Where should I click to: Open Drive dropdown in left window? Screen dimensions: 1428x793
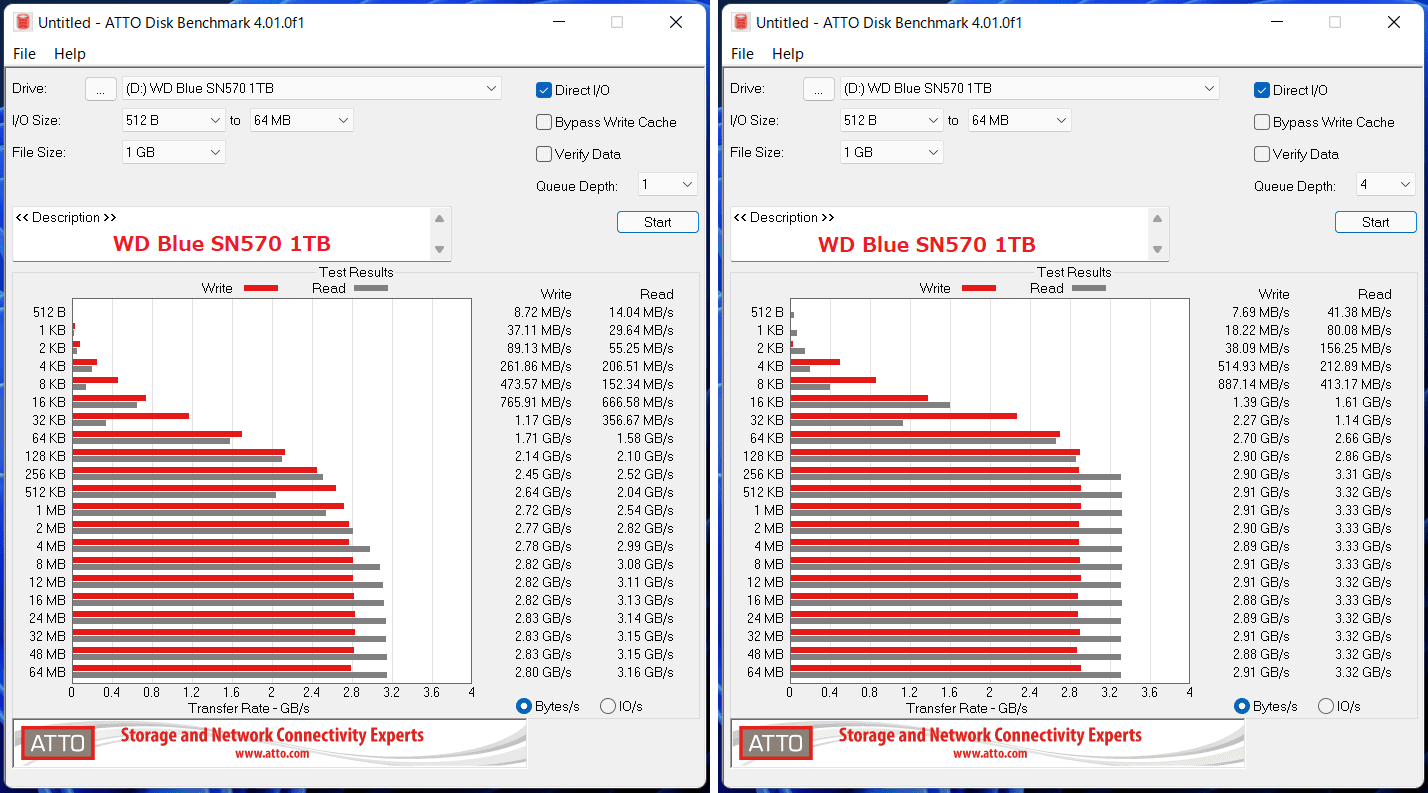coord(311,88)
